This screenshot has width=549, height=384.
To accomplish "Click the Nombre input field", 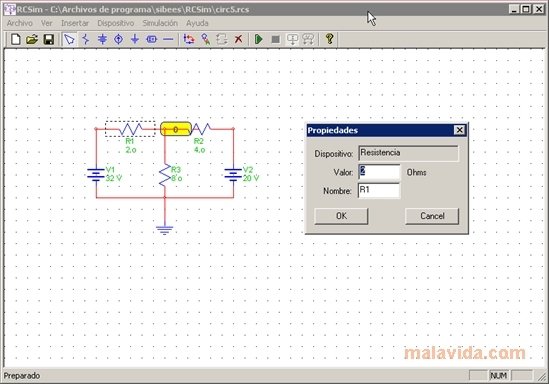I will pyautogui.click(x=379, y=190).
